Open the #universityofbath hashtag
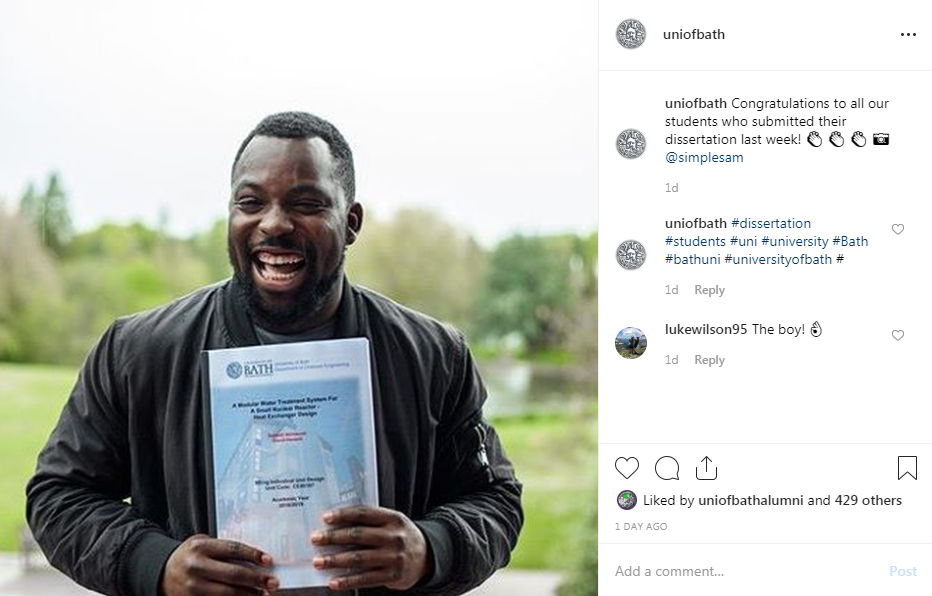932x596 pixels. point(778,260)
